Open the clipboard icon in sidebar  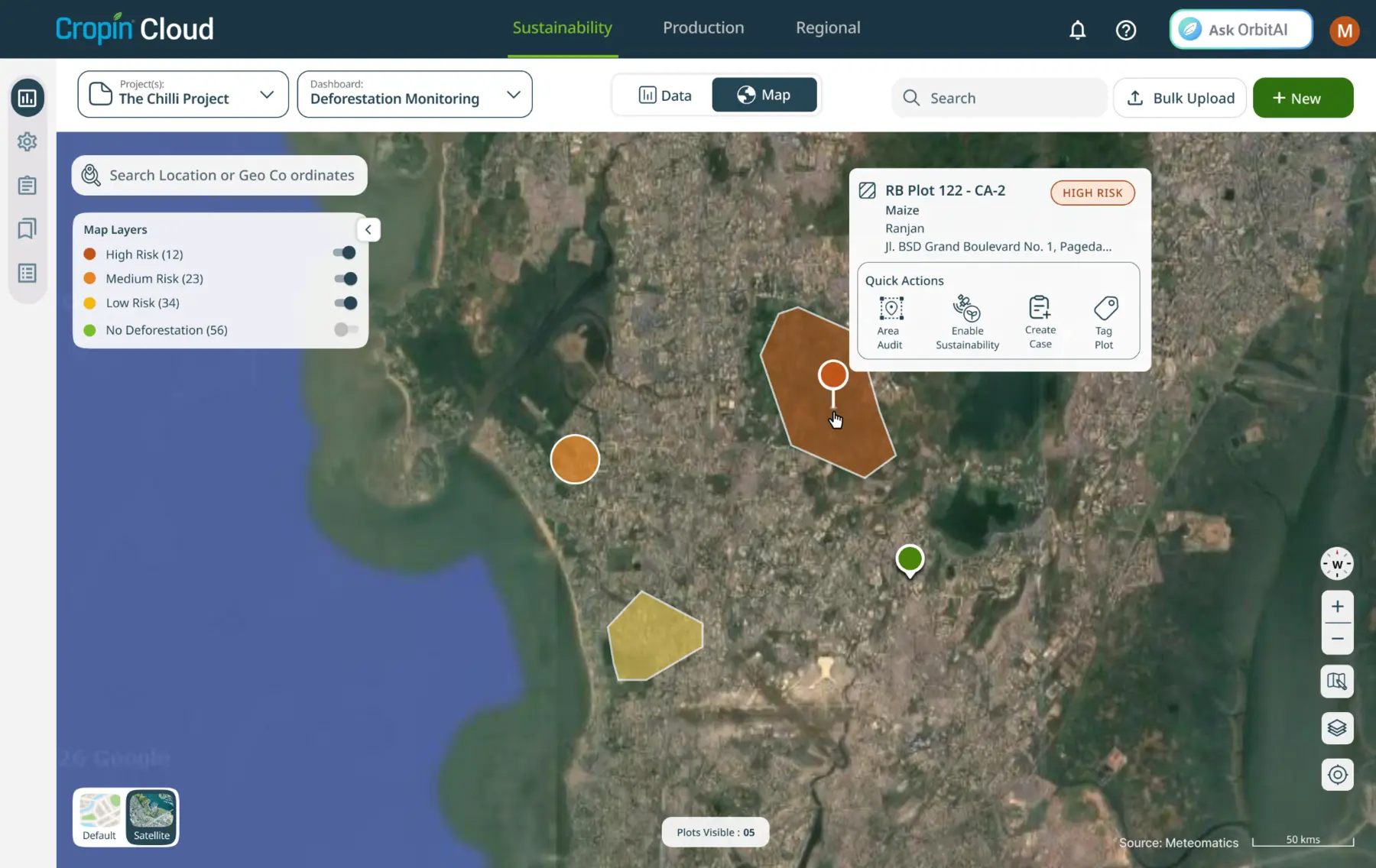point(28,186)
